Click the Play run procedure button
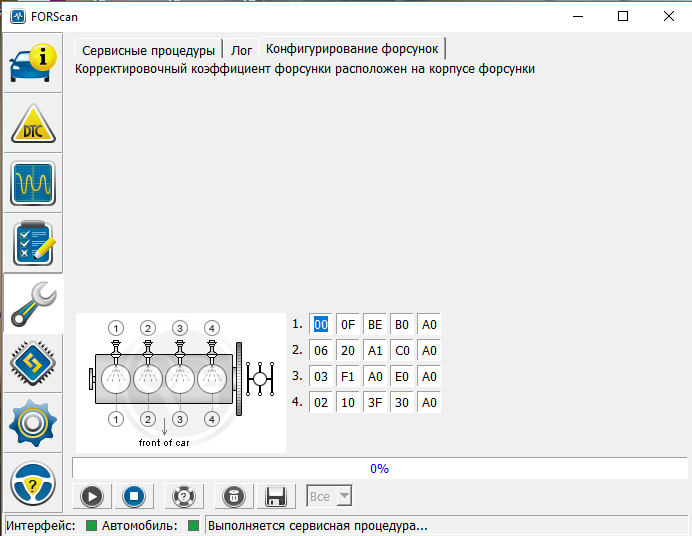This screenshot has width=692, height=536. pos(92,496)
